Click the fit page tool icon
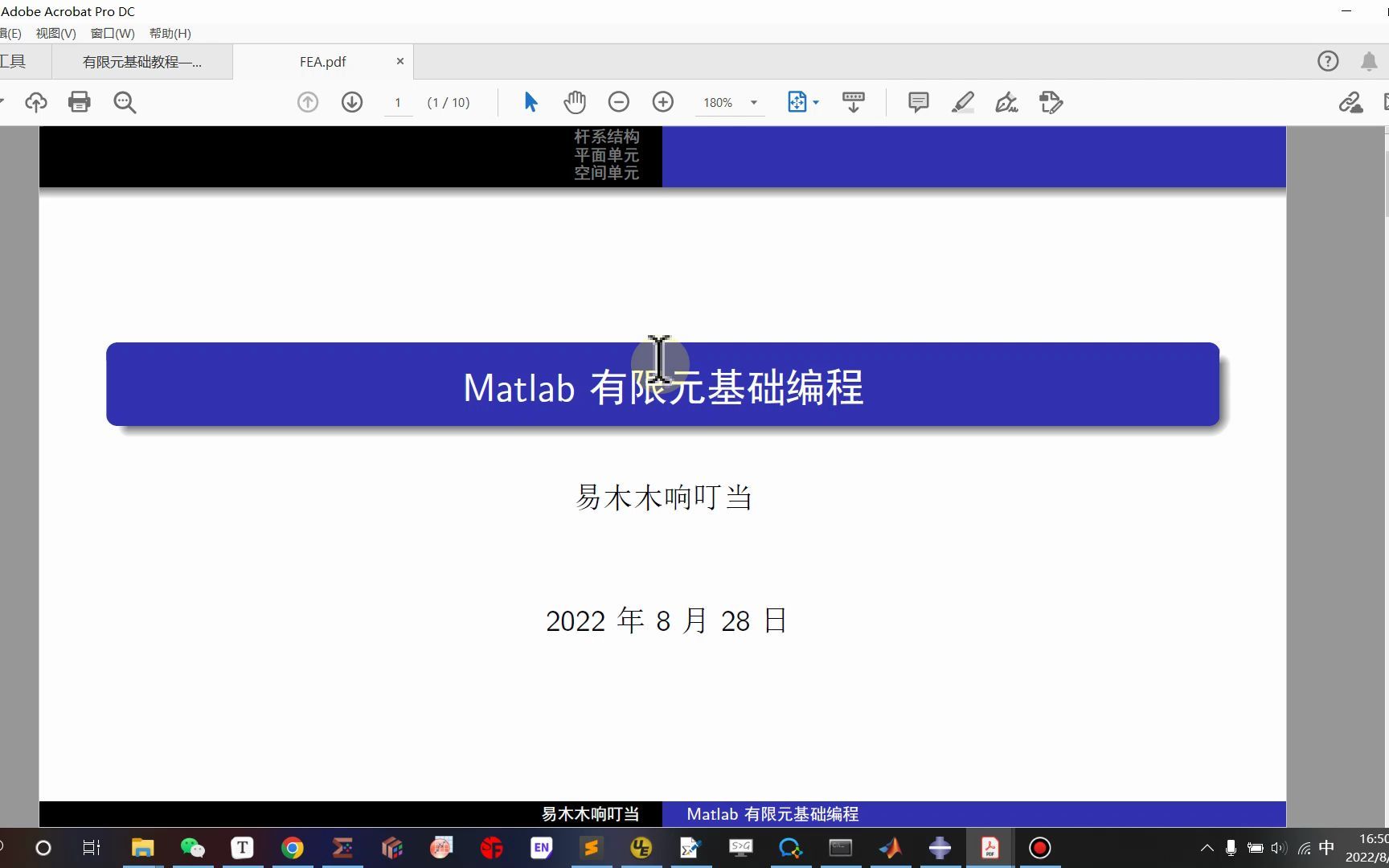Screen dimensions: 1389x868 coord(797,102)
